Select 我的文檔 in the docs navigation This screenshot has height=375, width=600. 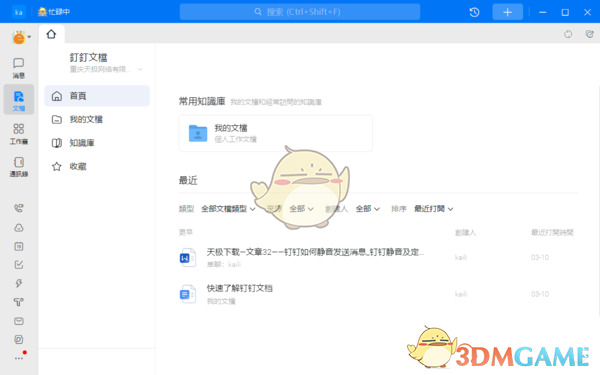97,119
